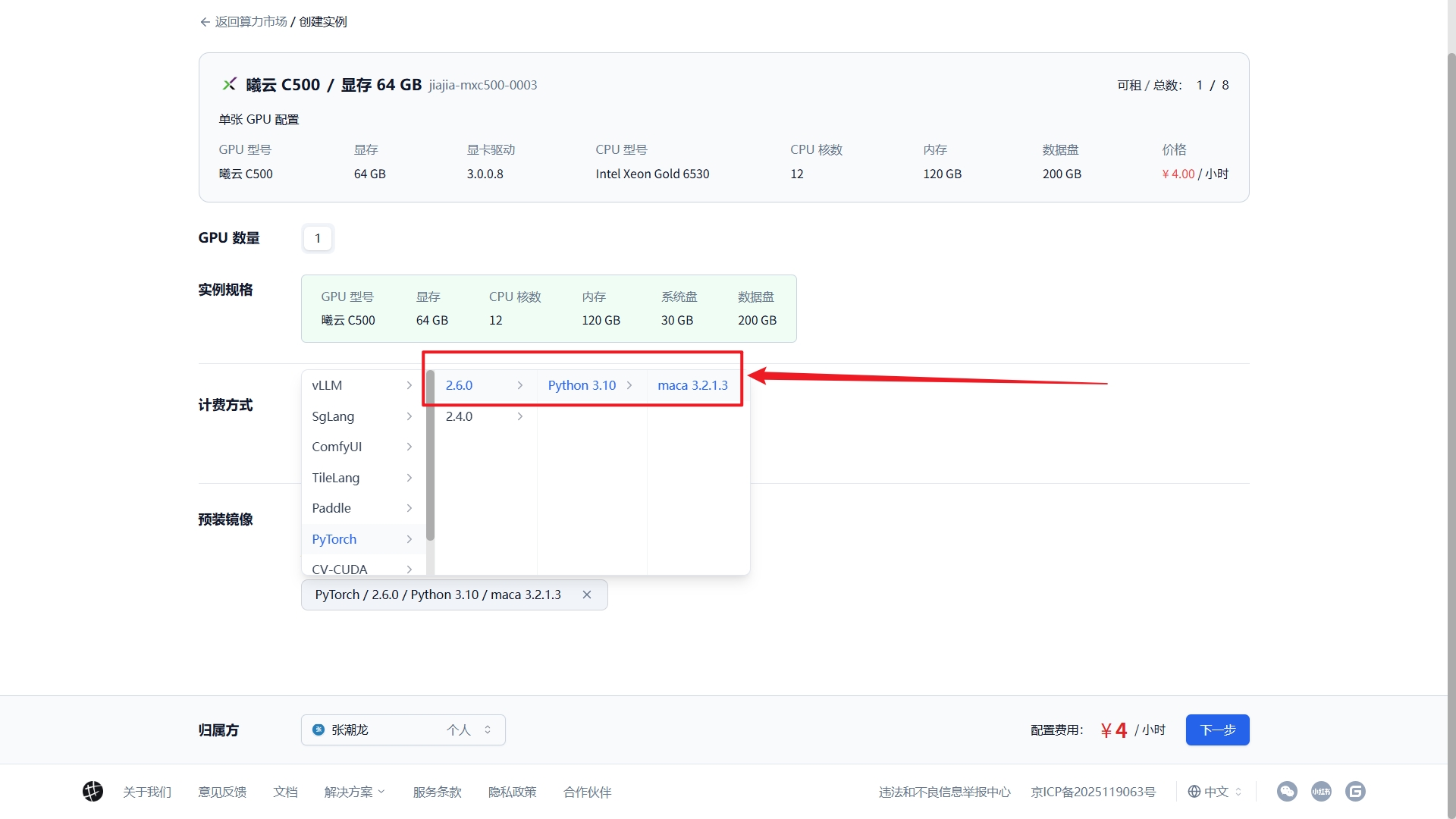
Task: Click the back arrow to return to the compute market
Action: 205,22
